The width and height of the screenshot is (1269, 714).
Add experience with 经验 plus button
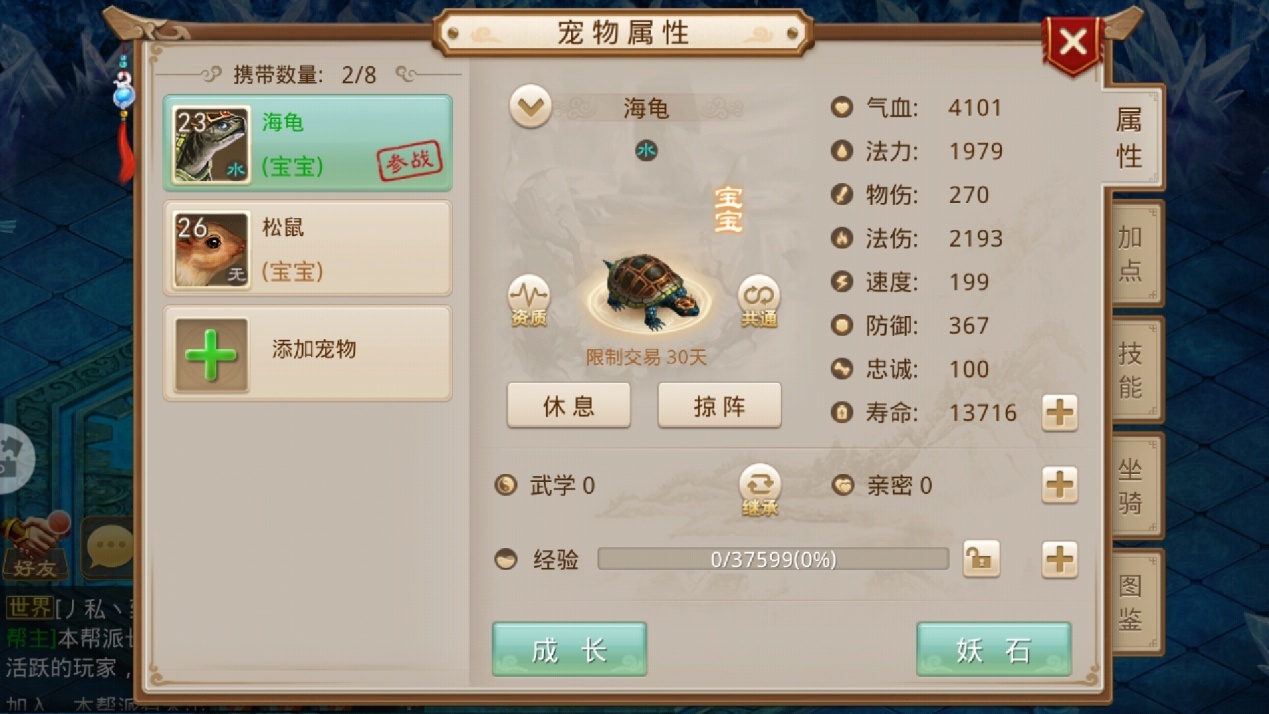1060,559
